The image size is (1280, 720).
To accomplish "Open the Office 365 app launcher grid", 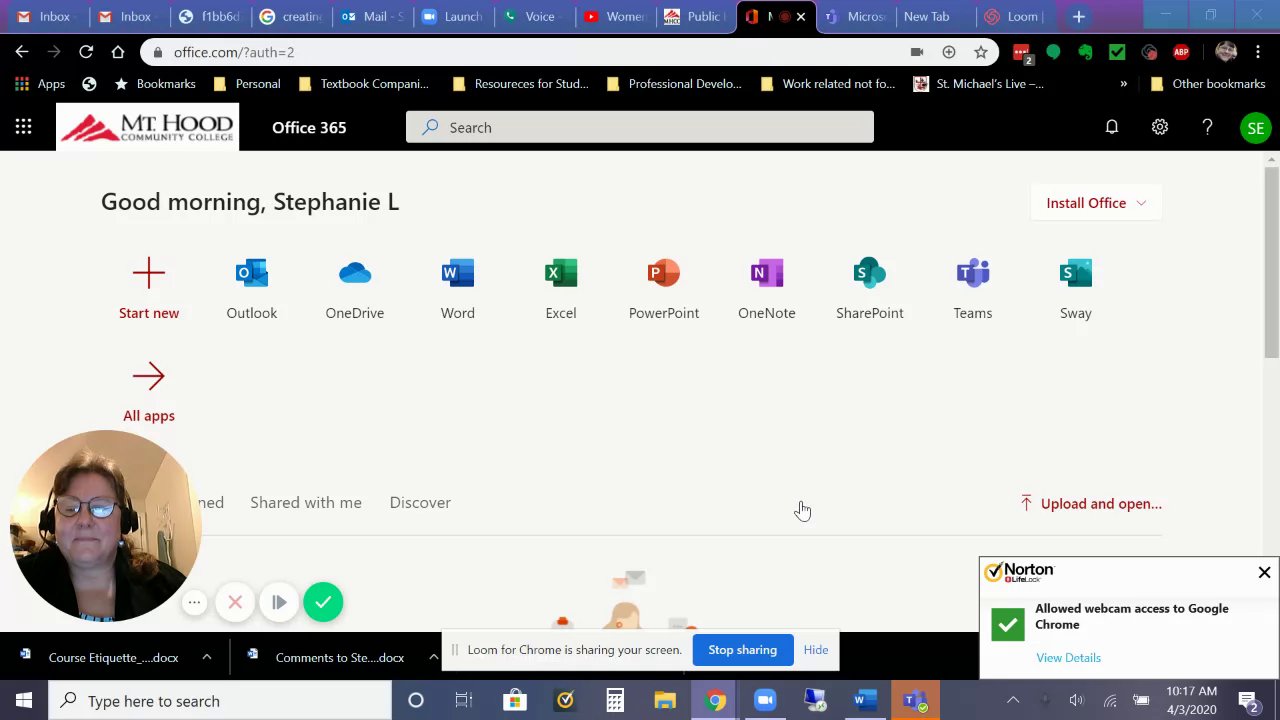I will [x=23, y=127].
